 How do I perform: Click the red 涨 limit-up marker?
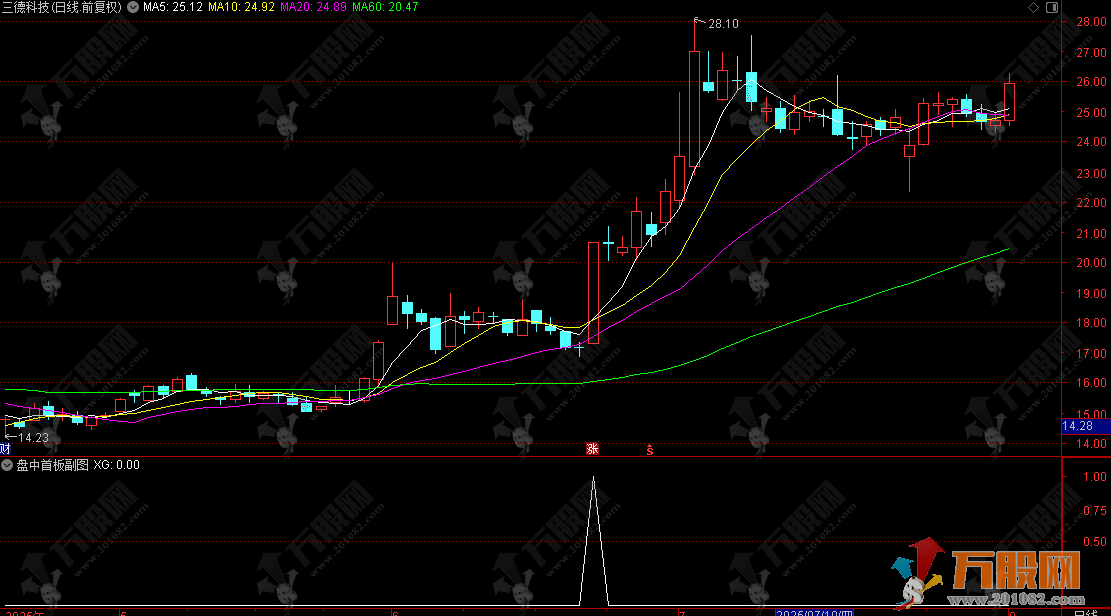coord(592,449)
